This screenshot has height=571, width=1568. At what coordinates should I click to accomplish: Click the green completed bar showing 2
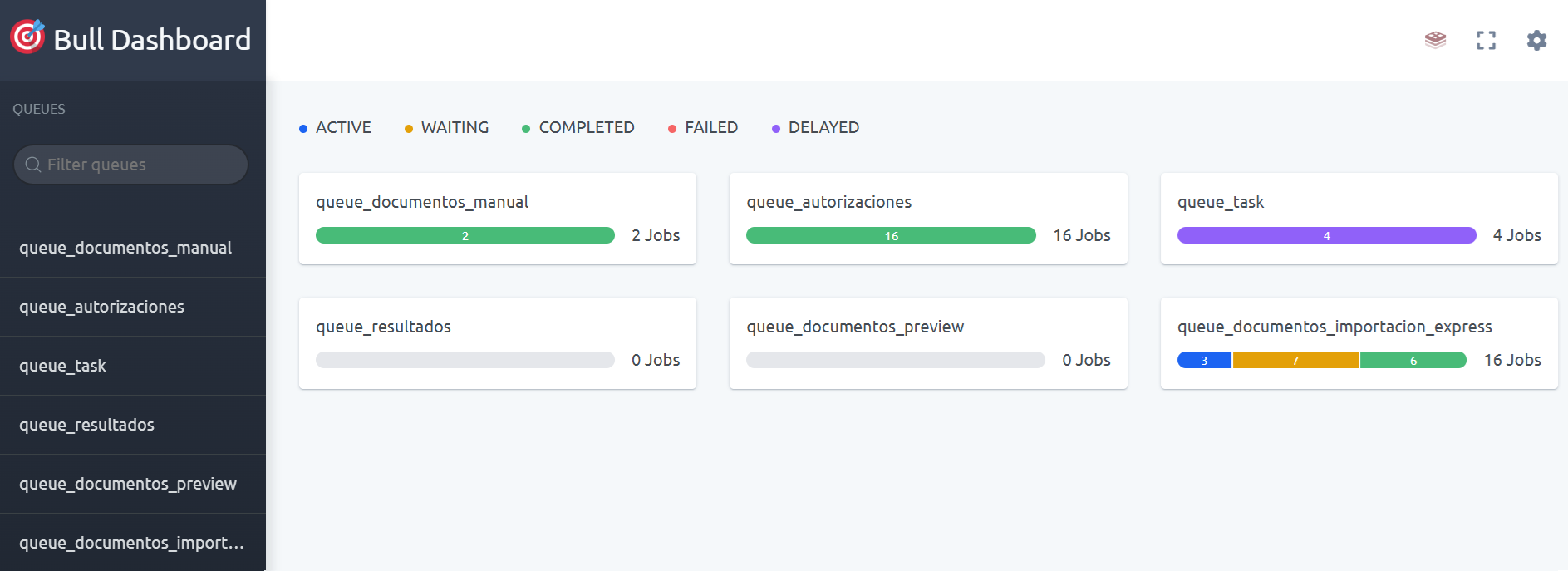(x=465, y=235)
